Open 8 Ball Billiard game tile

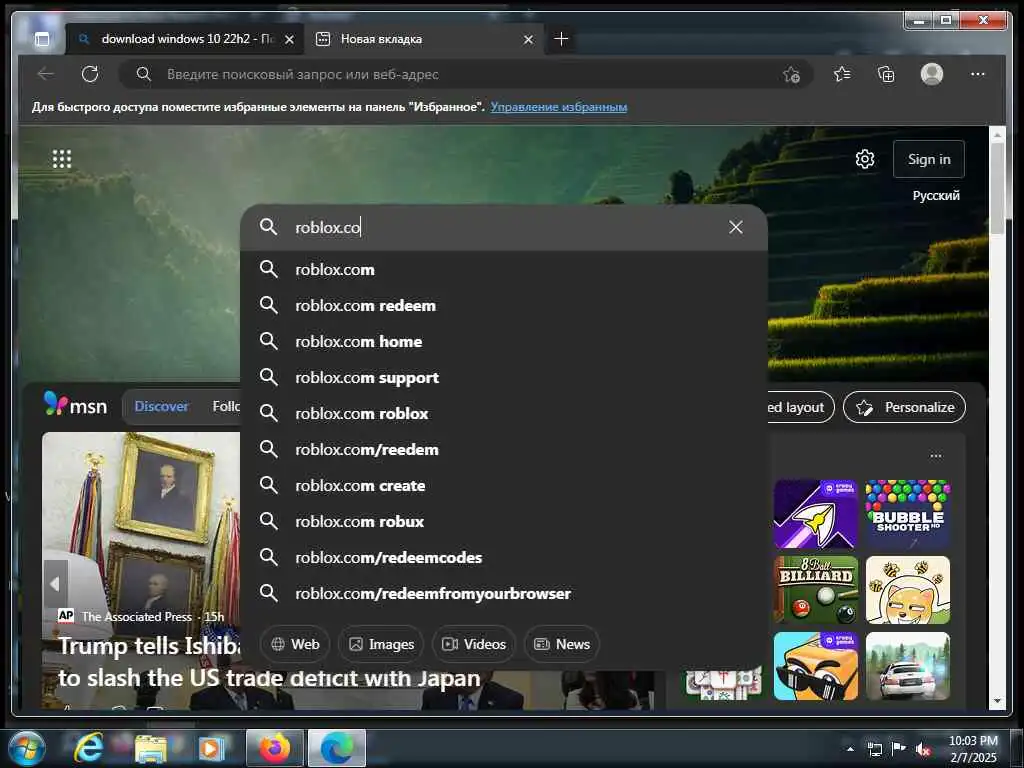coord(816,590)
